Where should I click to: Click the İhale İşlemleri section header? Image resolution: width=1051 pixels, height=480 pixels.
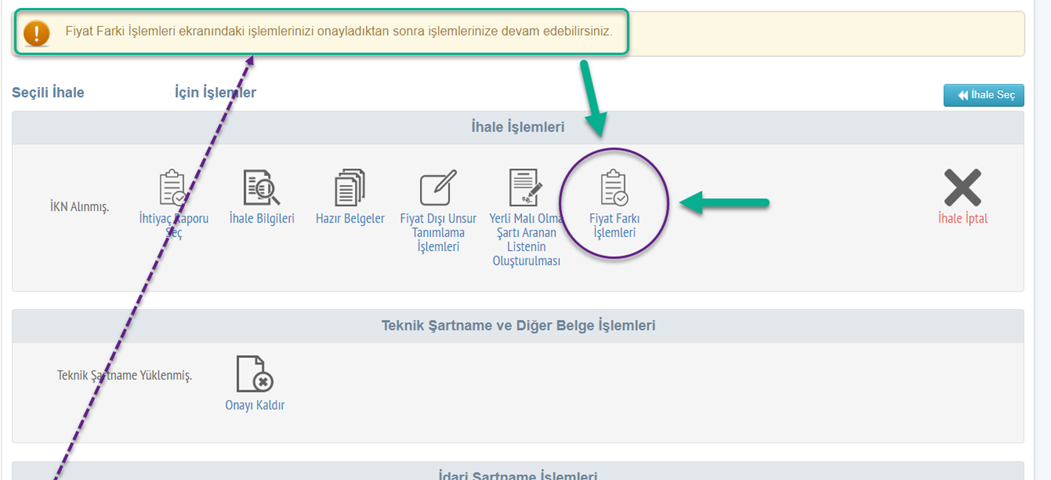[x=517, y=127]
